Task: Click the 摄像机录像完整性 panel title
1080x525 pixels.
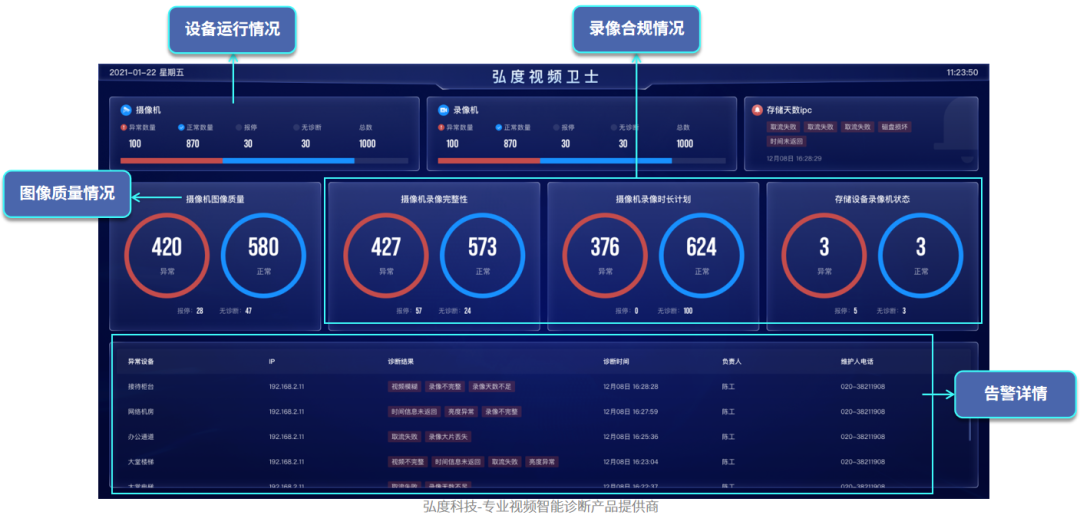Action: click(434, 199)
